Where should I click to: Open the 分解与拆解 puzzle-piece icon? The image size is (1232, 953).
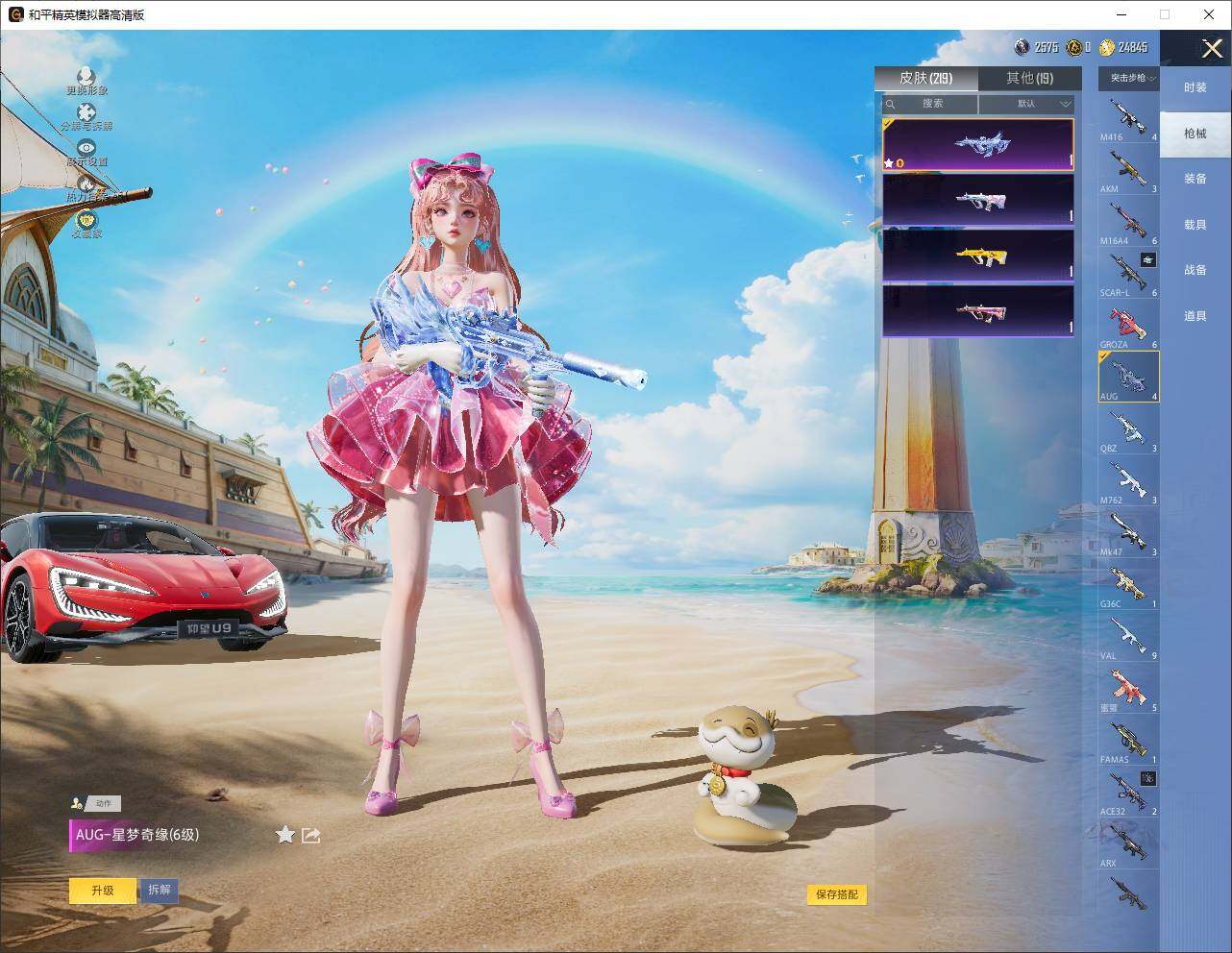(x=86, y=115)
